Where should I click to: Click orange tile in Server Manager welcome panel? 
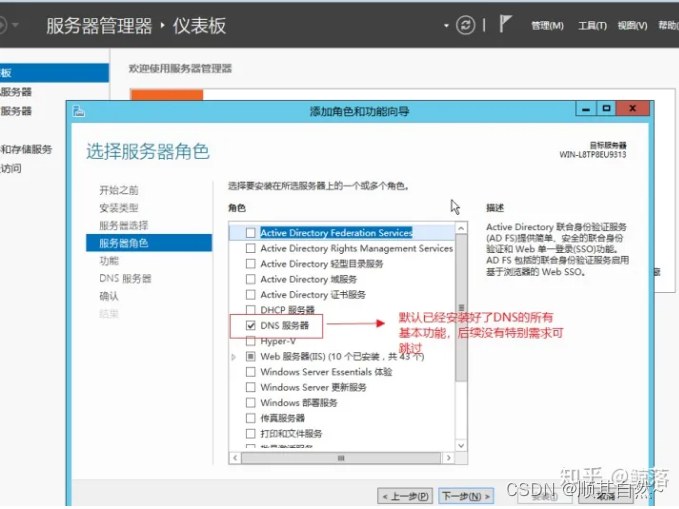pyautogui.click(x=167, y=94)
